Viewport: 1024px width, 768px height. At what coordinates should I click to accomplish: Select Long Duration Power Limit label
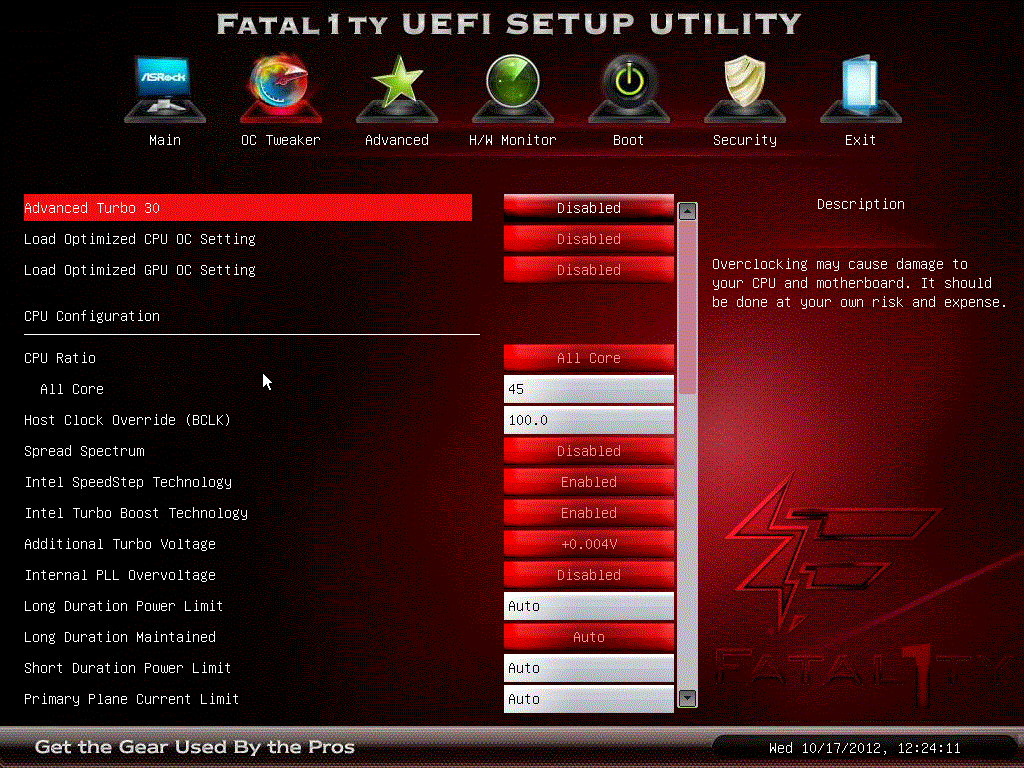coord(123,606)
